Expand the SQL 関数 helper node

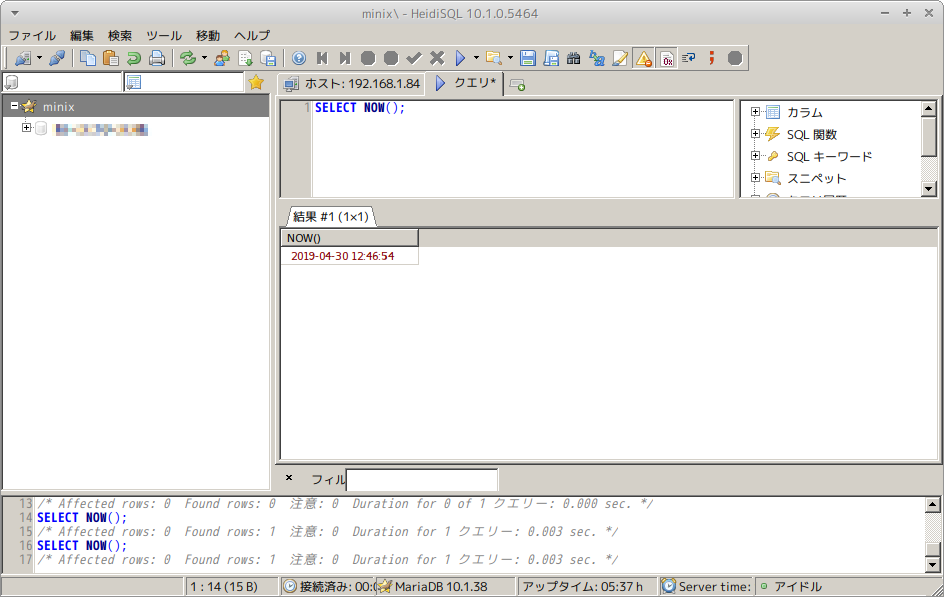tap(756, 134)
